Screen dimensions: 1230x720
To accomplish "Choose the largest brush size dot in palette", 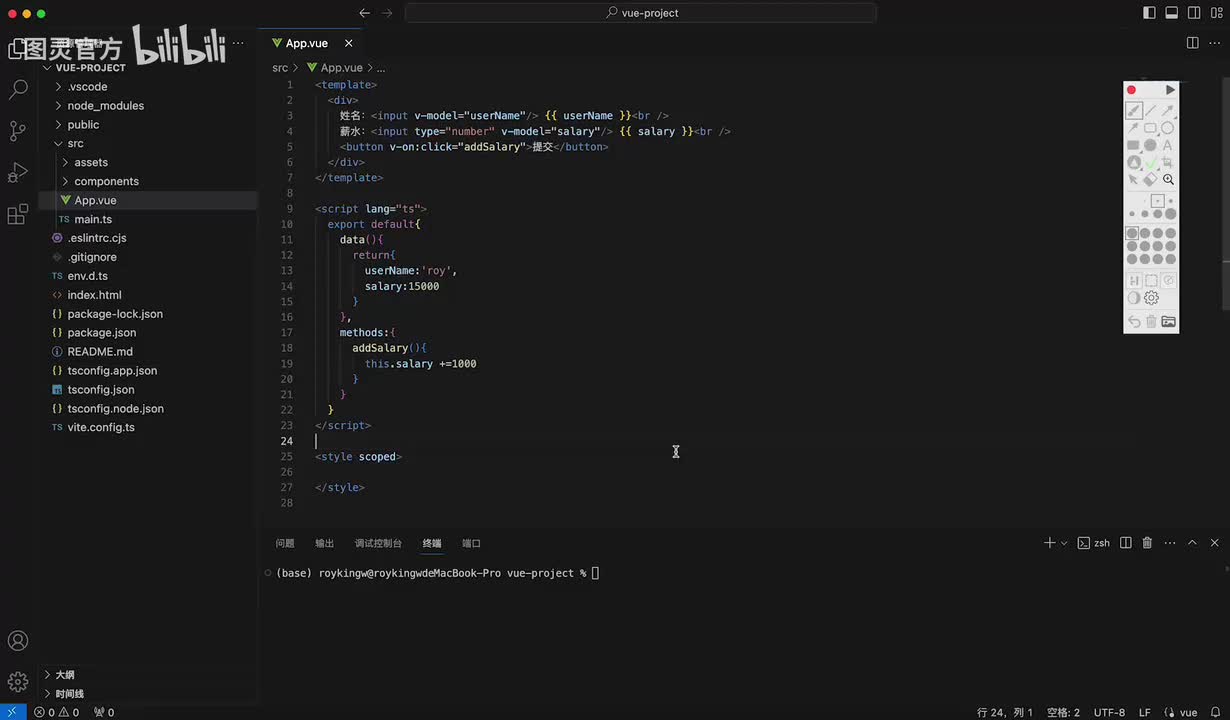I will pyautogui.click(x=1170, y=213).
